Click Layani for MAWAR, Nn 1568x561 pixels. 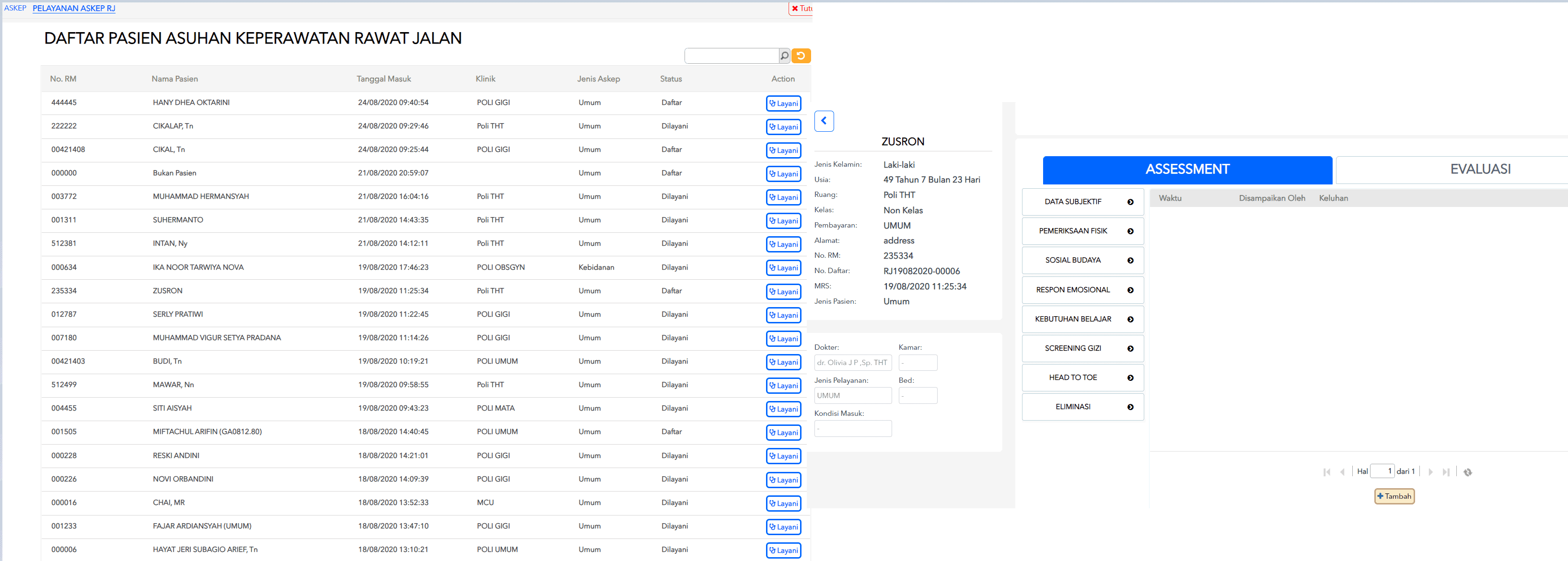[x=783, y=386]
